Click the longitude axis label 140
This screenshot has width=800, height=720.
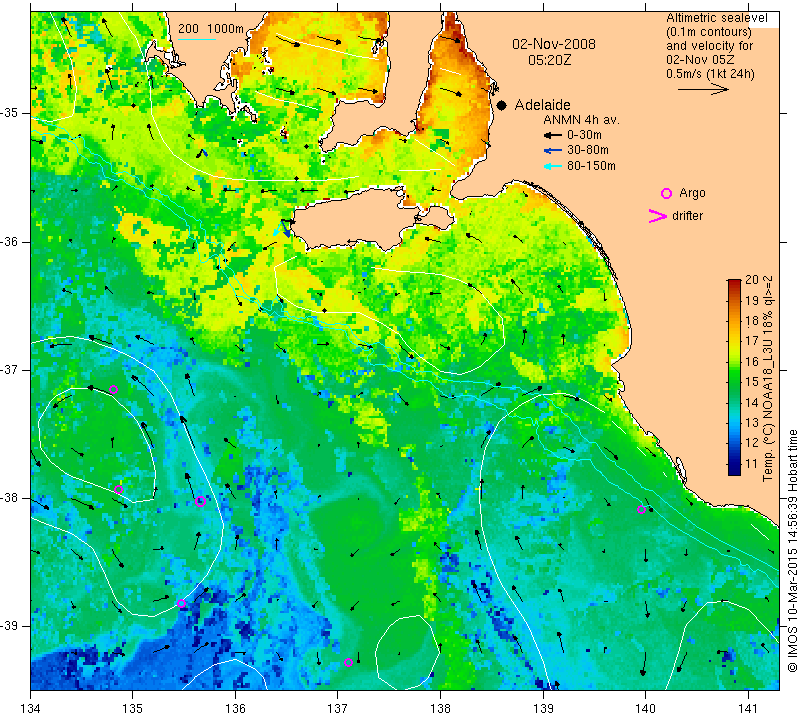[645, 708]
